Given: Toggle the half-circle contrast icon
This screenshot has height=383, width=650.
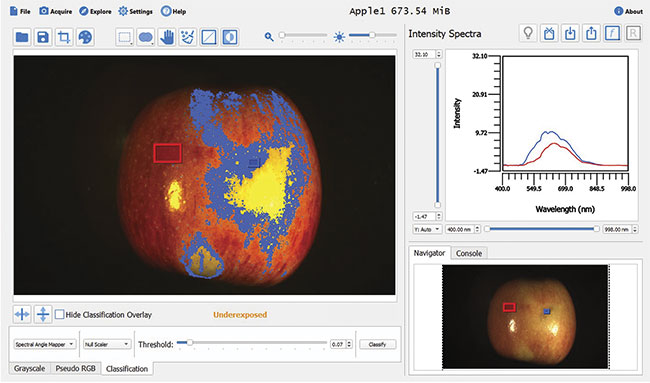Looking at the screenshot, I should pos(230,37).
